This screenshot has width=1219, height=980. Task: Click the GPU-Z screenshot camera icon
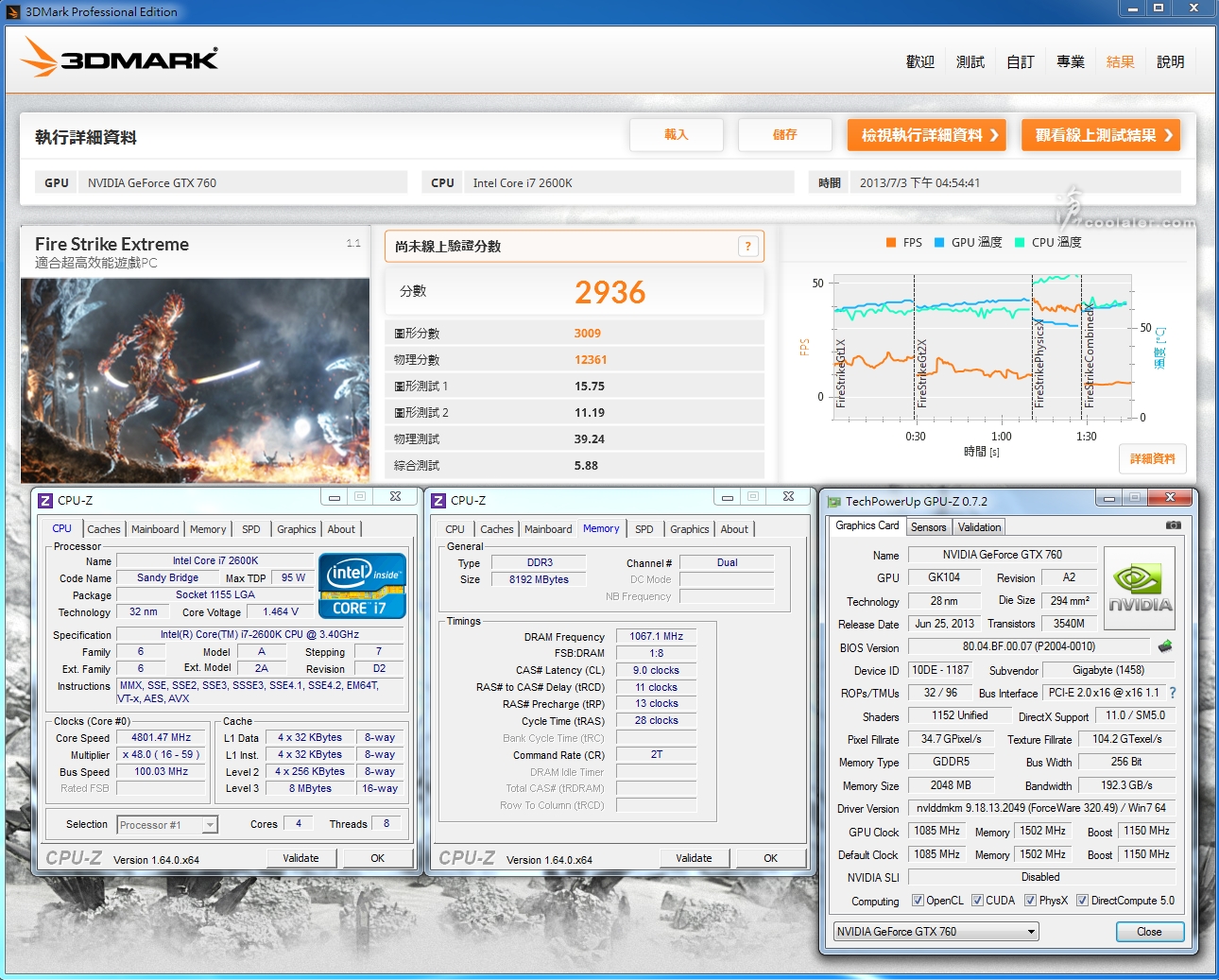point(1173,525)
